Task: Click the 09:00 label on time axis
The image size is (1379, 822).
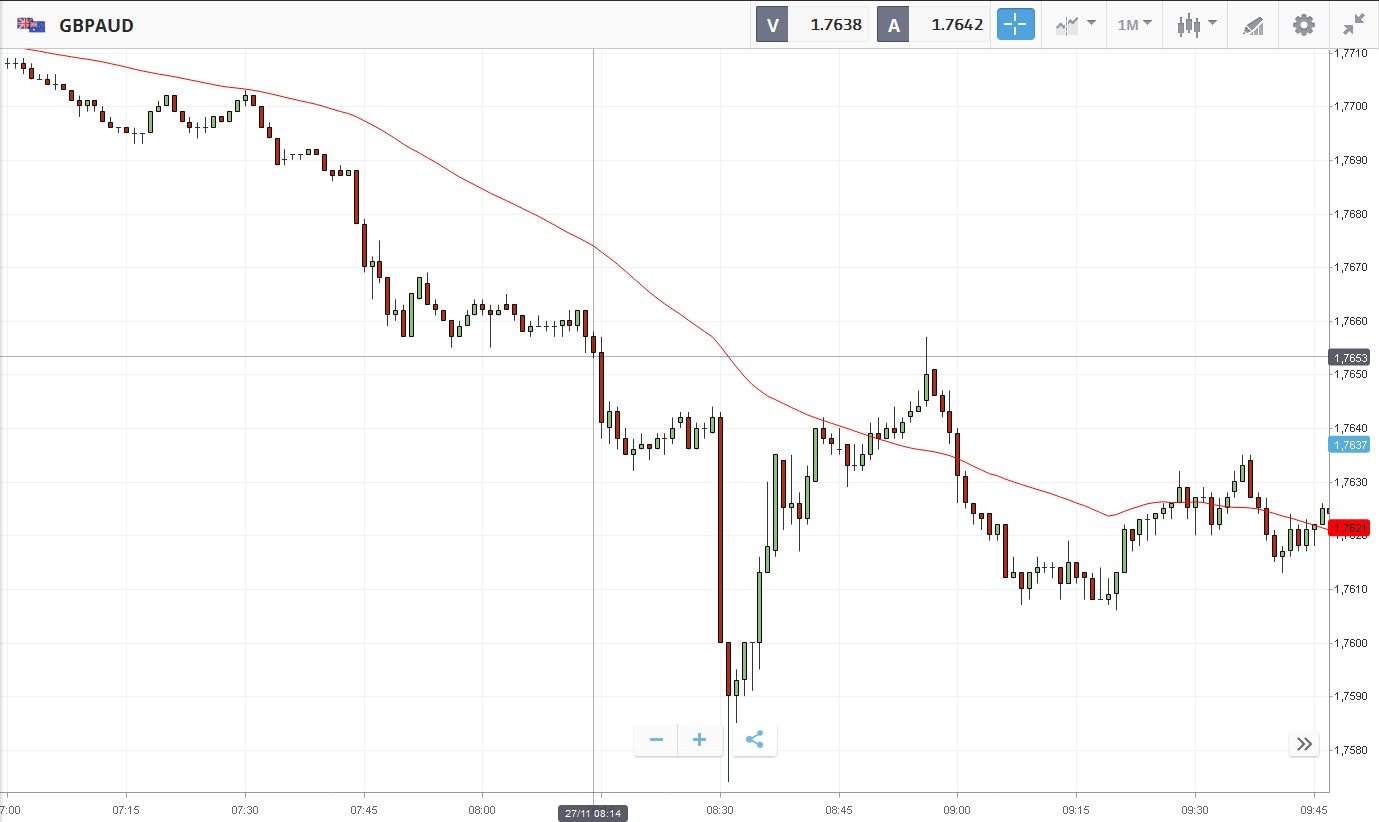Action: 957,809
